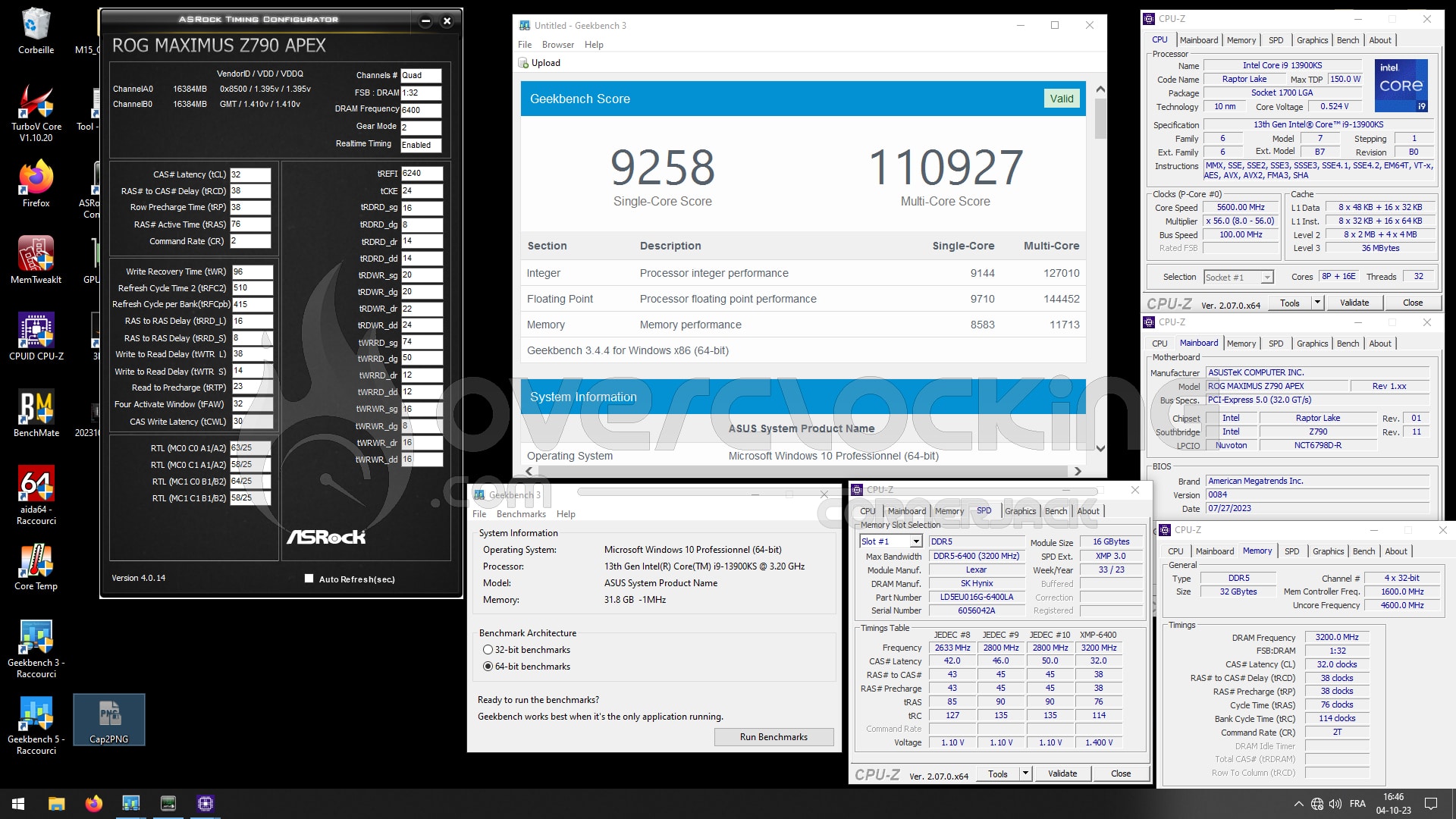The height and width of the screenshot is (819, 1456).
Task: Expand the Tools dropdown arrow in the SPD CPU-Z window
Action: click(x=1025, y=773)
